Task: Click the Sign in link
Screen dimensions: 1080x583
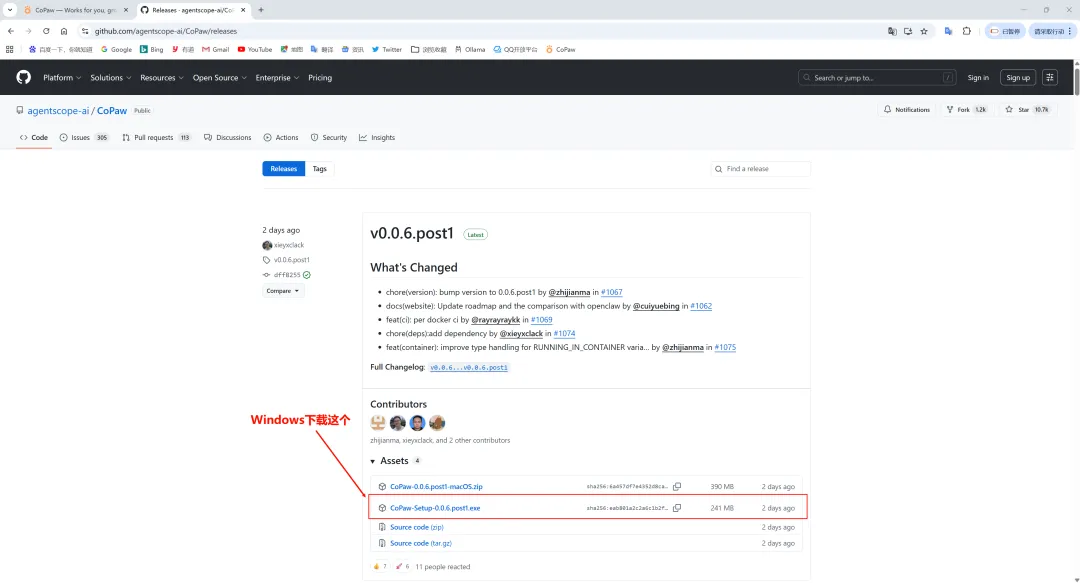Action: [x=978, y=78]
